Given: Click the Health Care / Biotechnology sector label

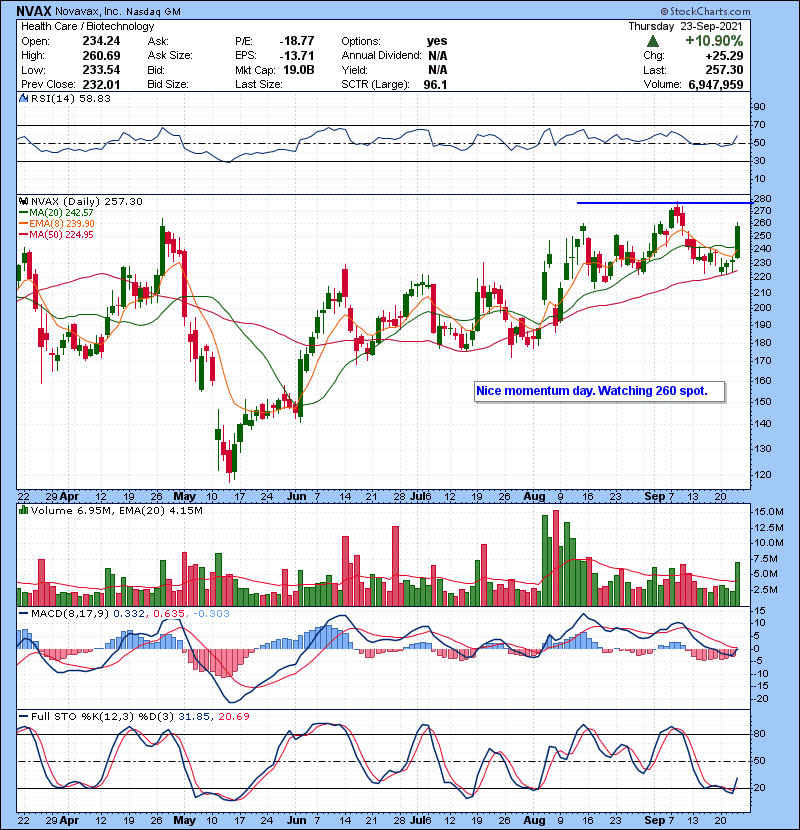Looking at the screenshot, I should point(88,26).
